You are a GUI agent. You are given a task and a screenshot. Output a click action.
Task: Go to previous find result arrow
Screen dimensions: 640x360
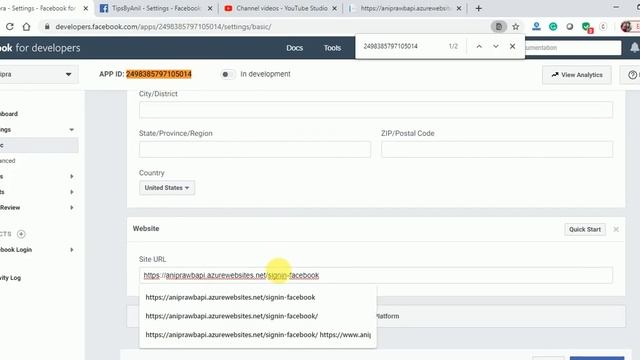479,47
